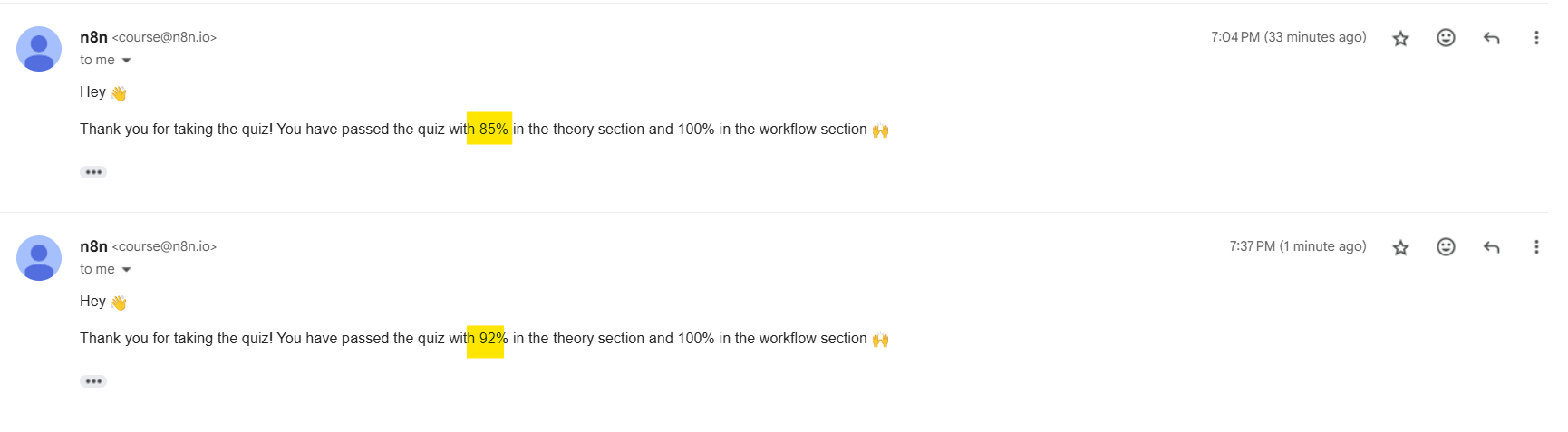The image size is (1568, 432).
Task: Click the highlighted 85% score text
Action: coord(493,129)
